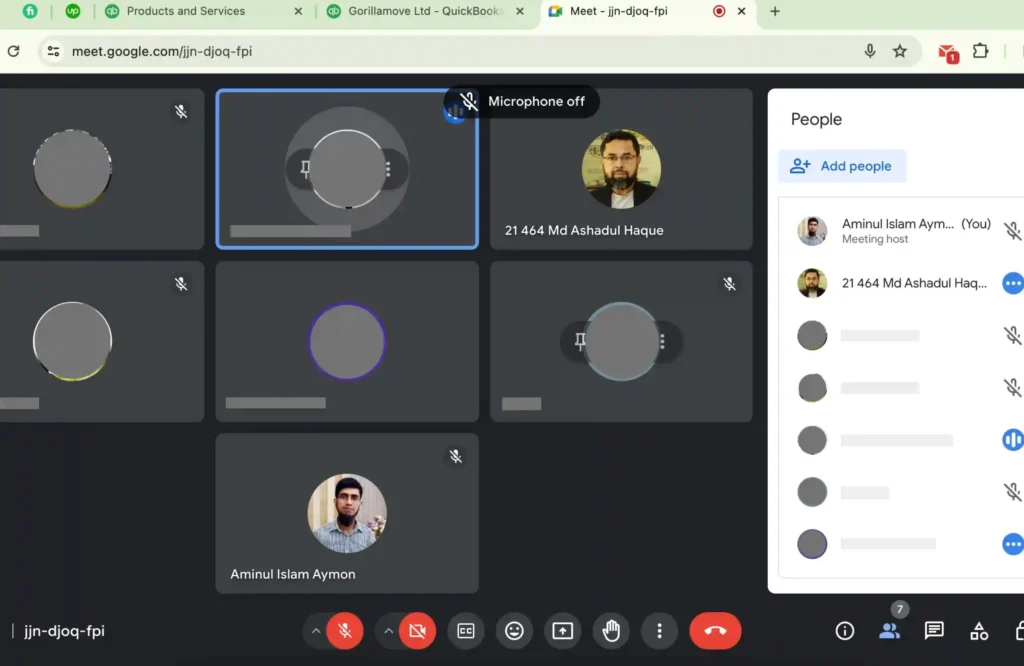Click the present screen button
The height and width of the screenshot is (666, 1024).
pos(562,631)
